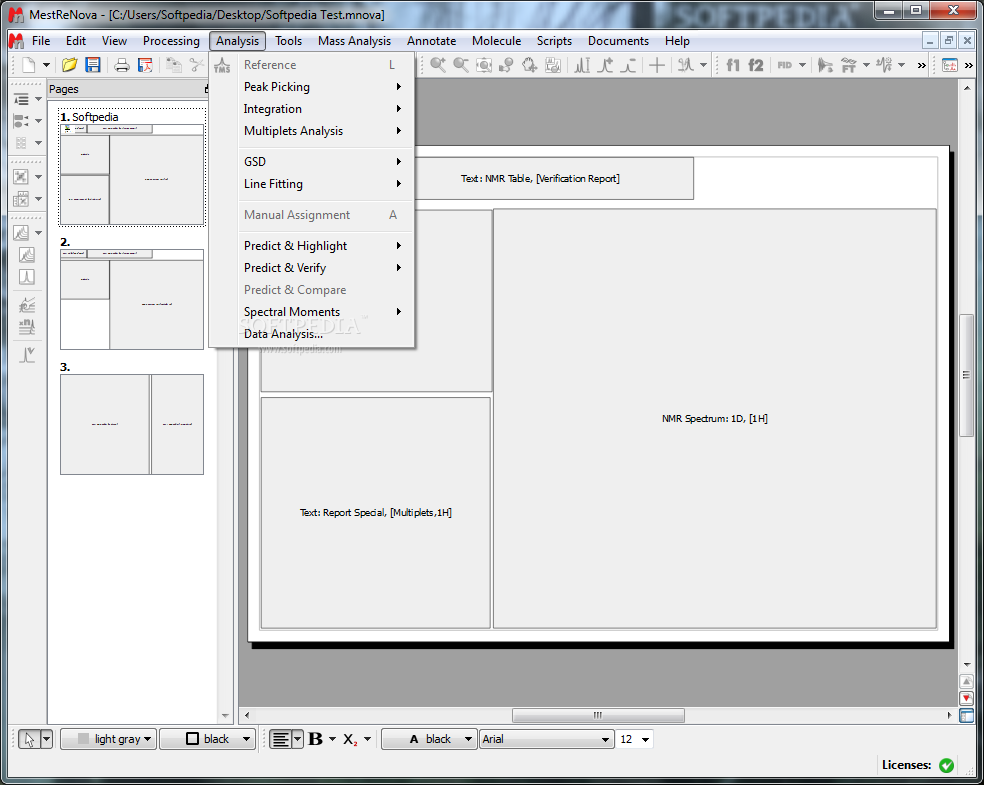Click the f2 trace toolbar button

[x=756, y=65]
